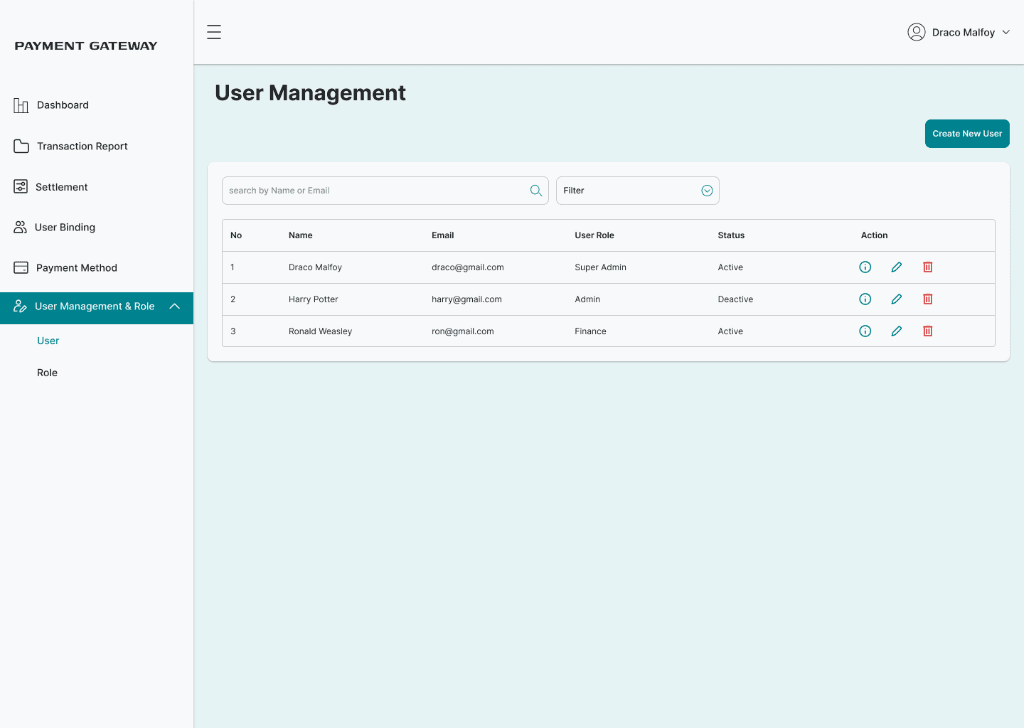Screen dimensions: 1024x728
Task: View info for Harry Potter row
Action: pos(865,299)
